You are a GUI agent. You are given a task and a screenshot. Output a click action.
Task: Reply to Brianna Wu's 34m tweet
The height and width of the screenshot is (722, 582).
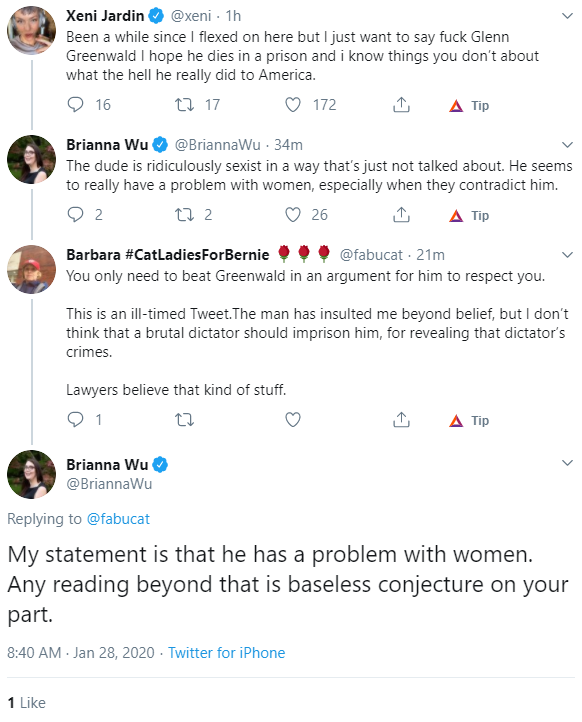pos(76,215)
